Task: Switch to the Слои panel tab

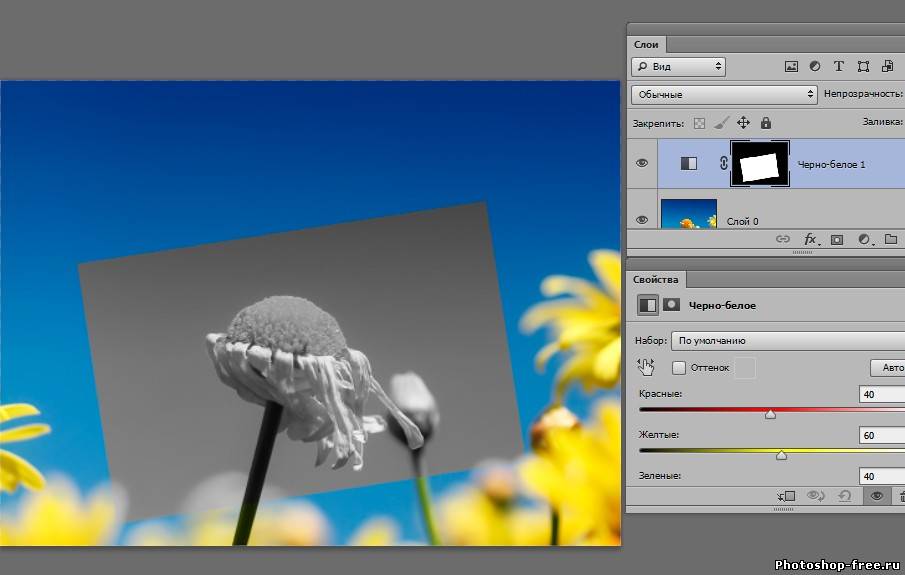Action: pyautogui.click(x=647, y=45)
